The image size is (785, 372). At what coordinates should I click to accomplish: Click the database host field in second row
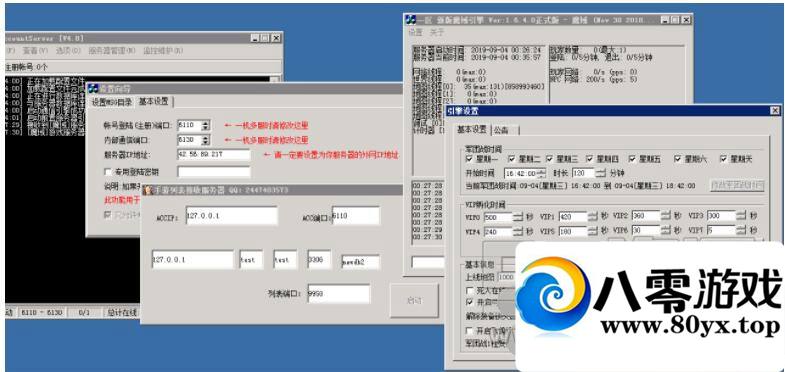point(193,260)
